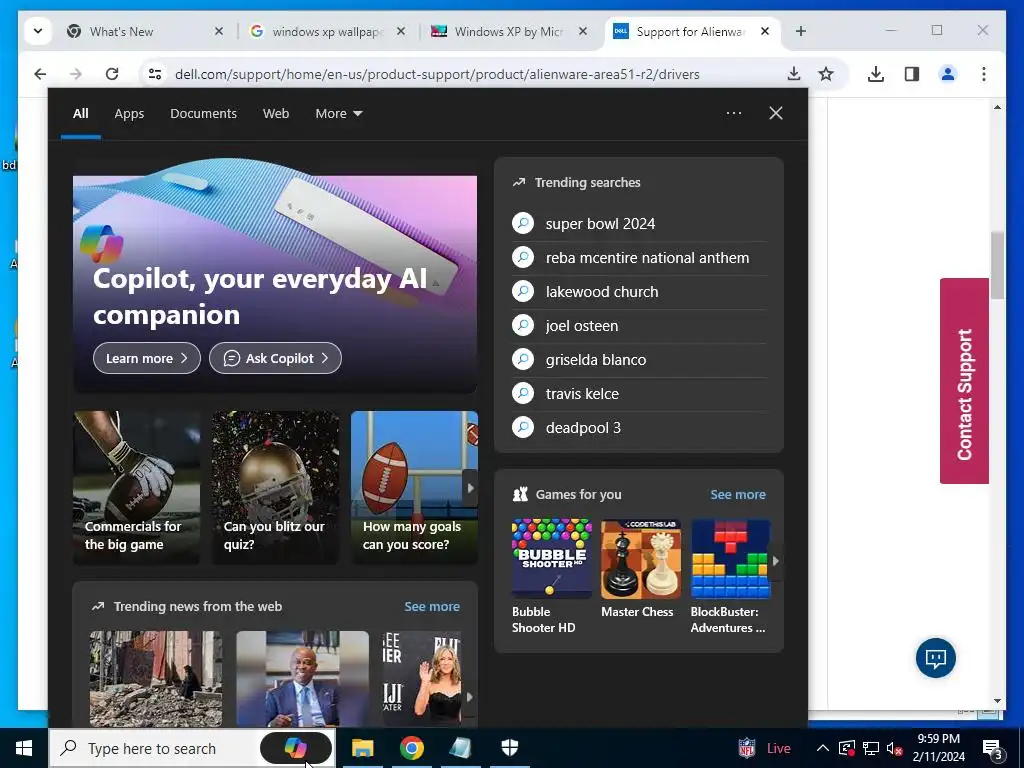Select the Documents search filter
The width and height of the screenshot is (1024, 768).
tap(203, 114)
